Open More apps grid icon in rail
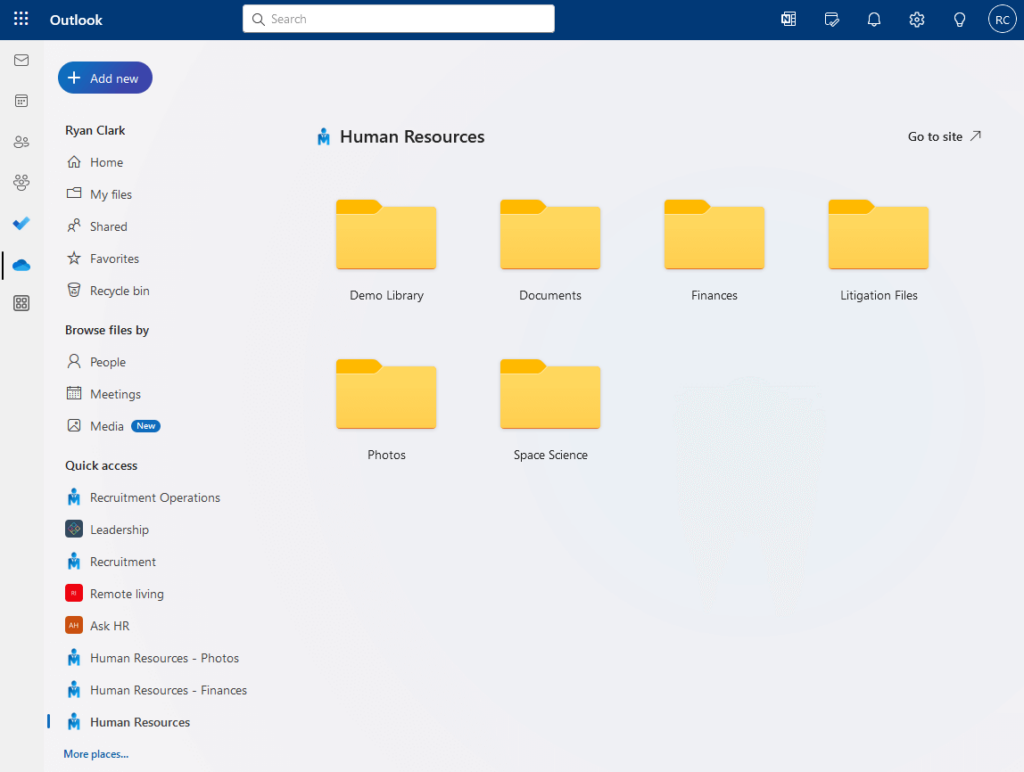This screenshot has width=1024, height=772. (x=22, y=303)
